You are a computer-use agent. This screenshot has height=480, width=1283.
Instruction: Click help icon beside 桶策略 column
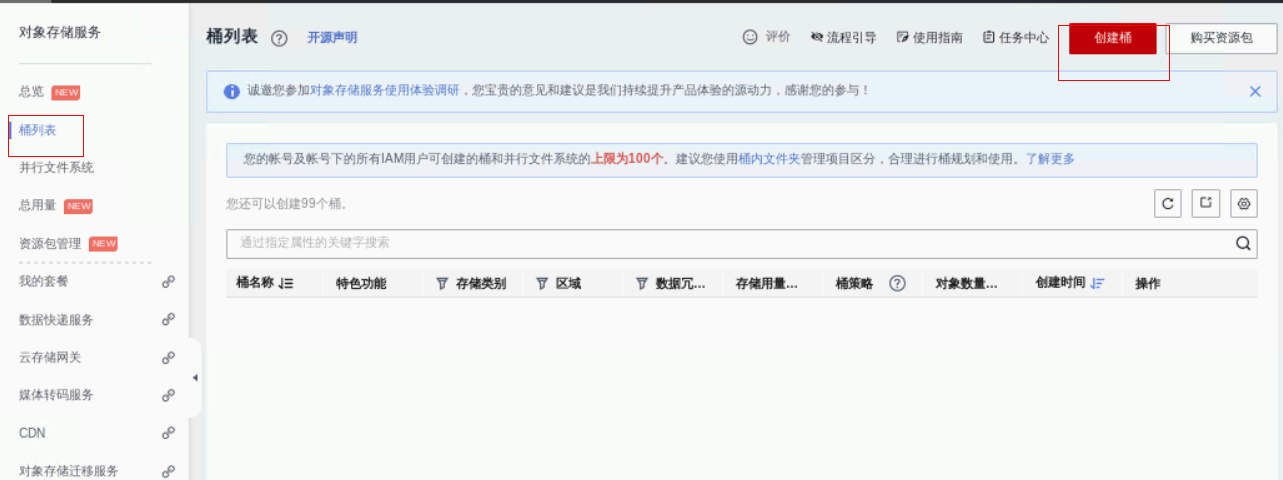tap(897, 284)
